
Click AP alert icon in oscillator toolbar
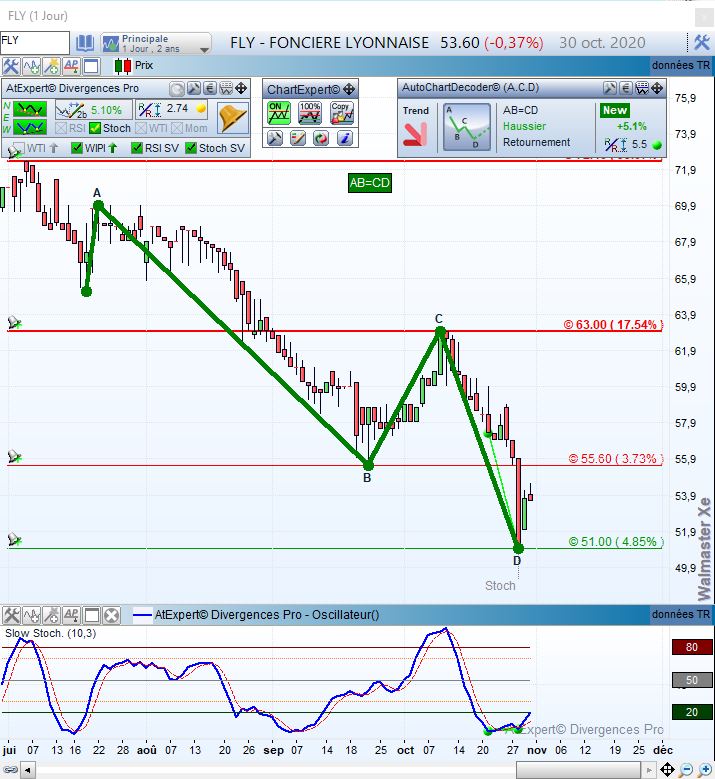[x=72, y=616]
